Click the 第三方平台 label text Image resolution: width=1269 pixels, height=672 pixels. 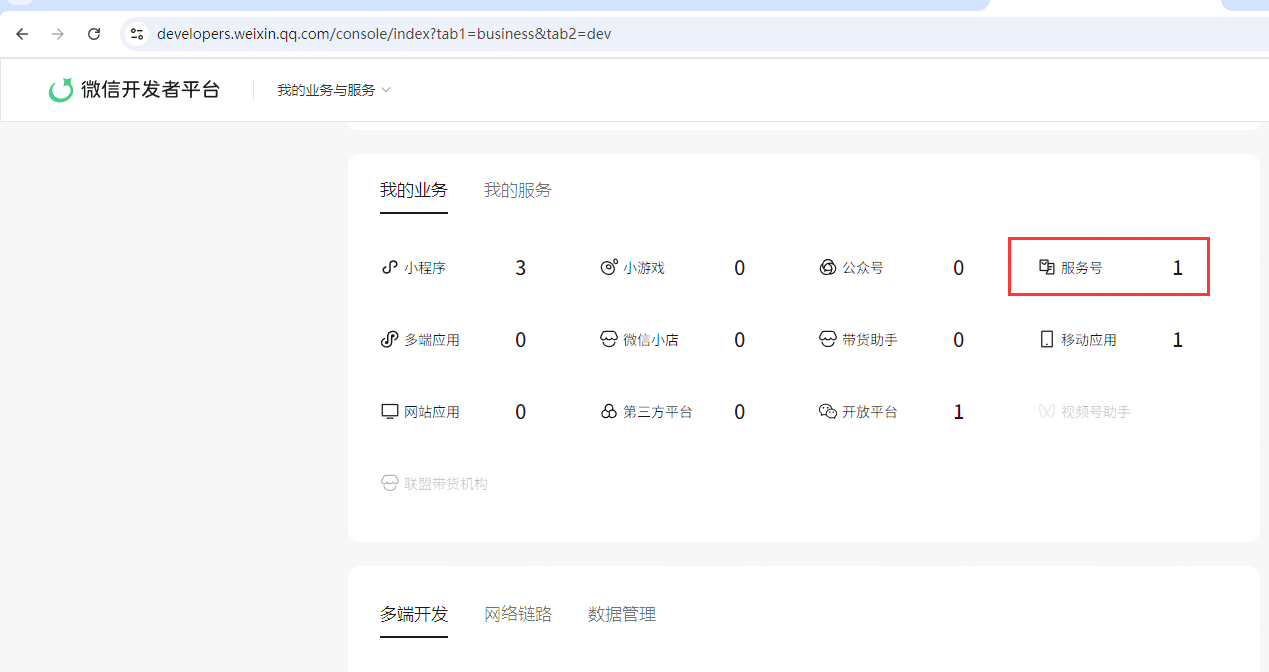point(658,412)
